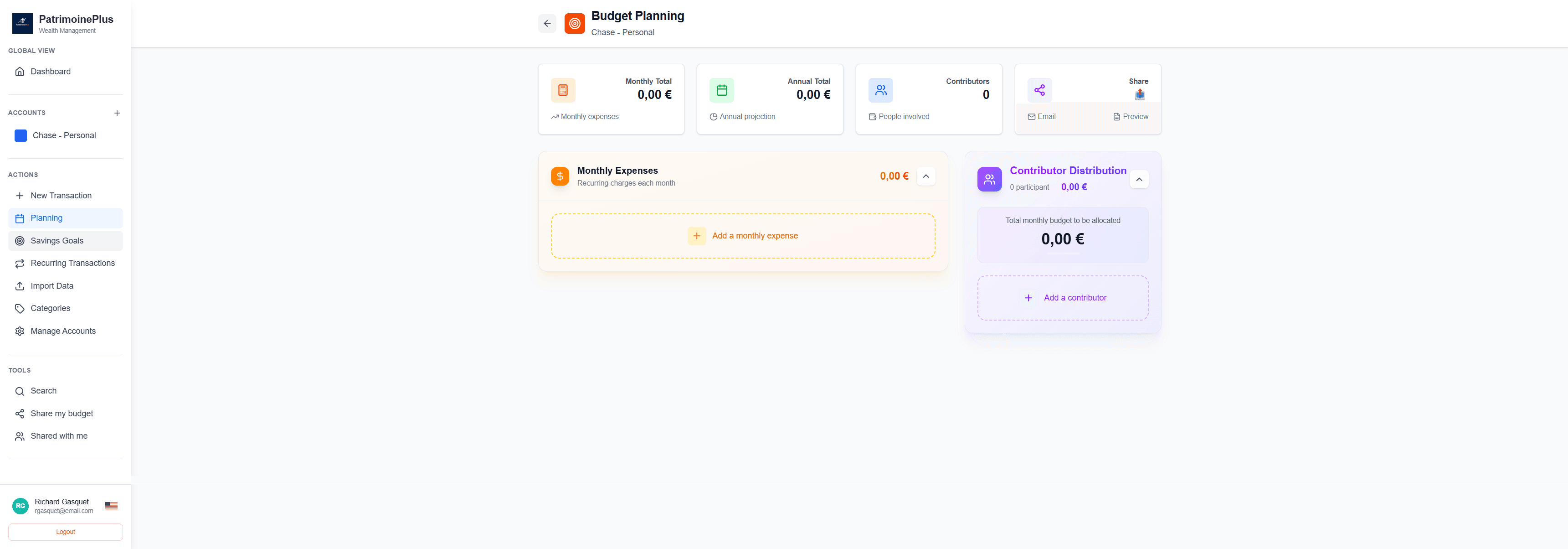This screenshot has width=1568, height=549.
Task: Collapse the Contributor Distribution panel
Action: pyautogui.click(x=1140, y=179)
